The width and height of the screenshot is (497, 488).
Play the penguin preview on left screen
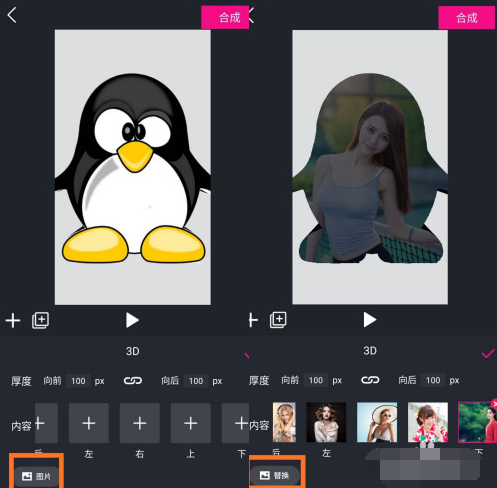[x=132, y=320]
